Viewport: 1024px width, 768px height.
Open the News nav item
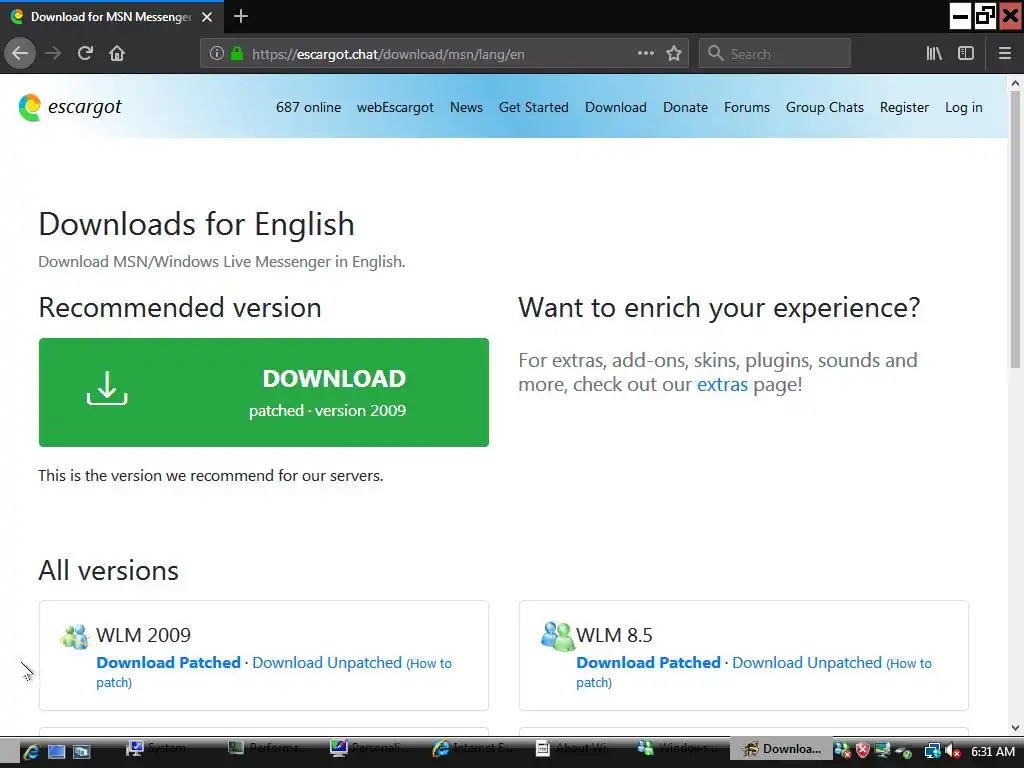[x=466, y=107]
